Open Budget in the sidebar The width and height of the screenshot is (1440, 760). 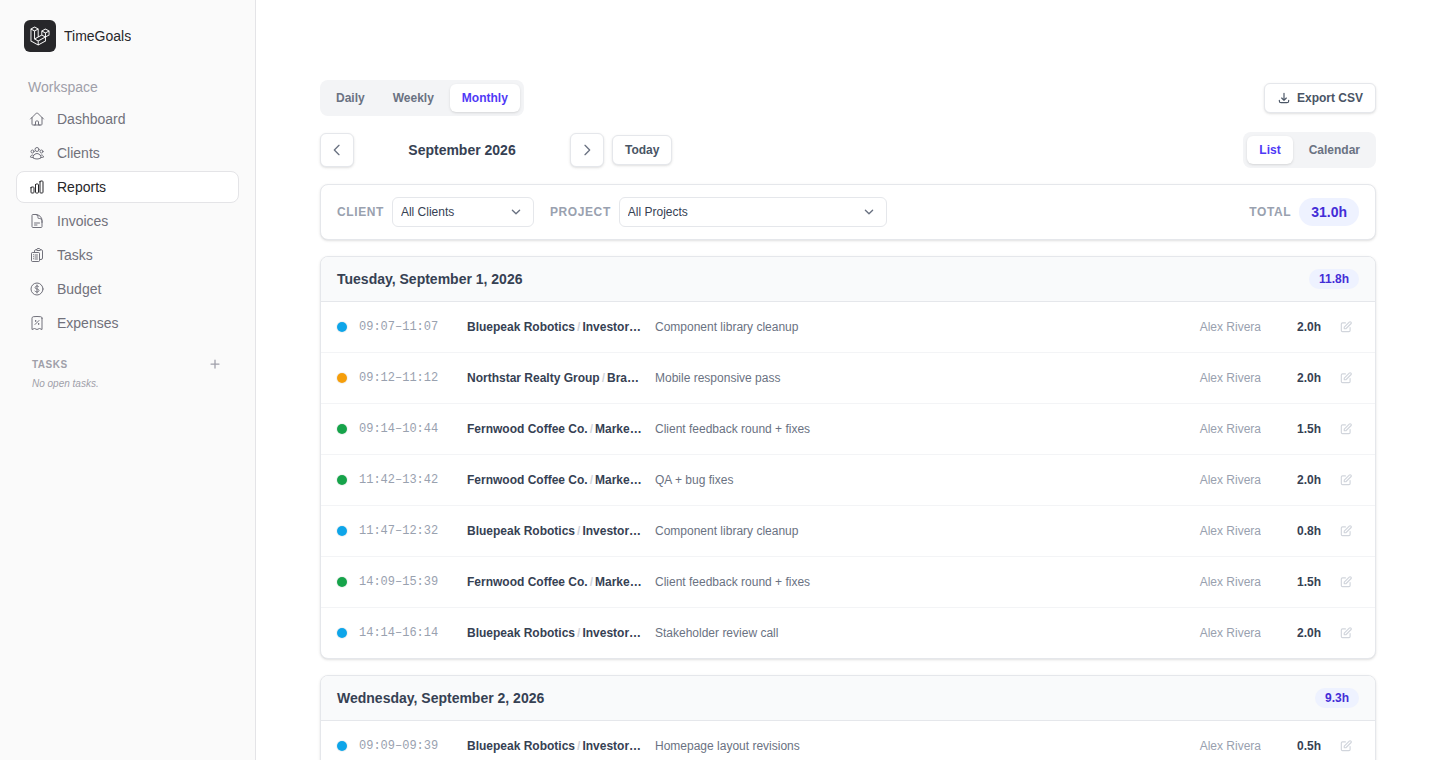[x=127, y=289]
